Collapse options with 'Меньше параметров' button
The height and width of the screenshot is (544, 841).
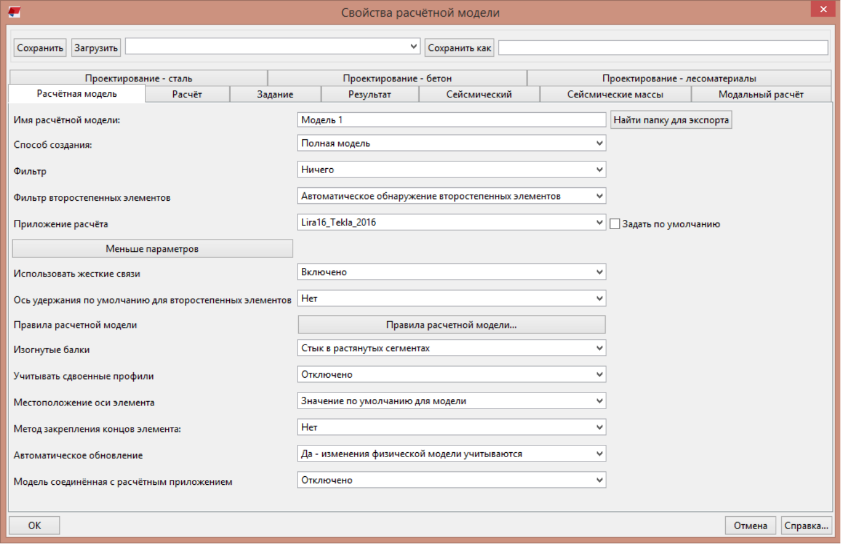click(151, 248)
